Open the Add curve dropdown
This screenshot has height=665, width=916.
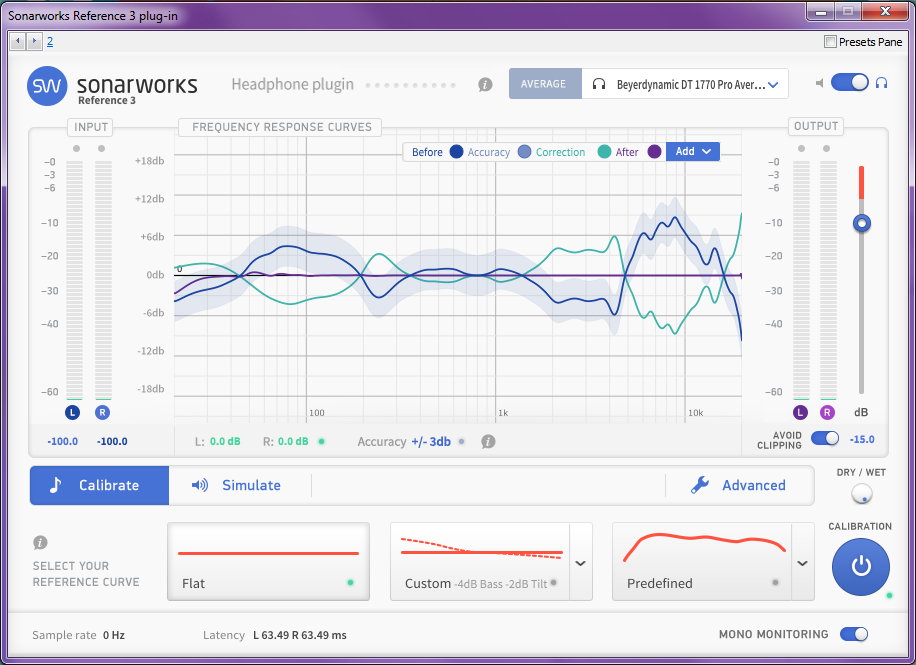pos(693,152)
